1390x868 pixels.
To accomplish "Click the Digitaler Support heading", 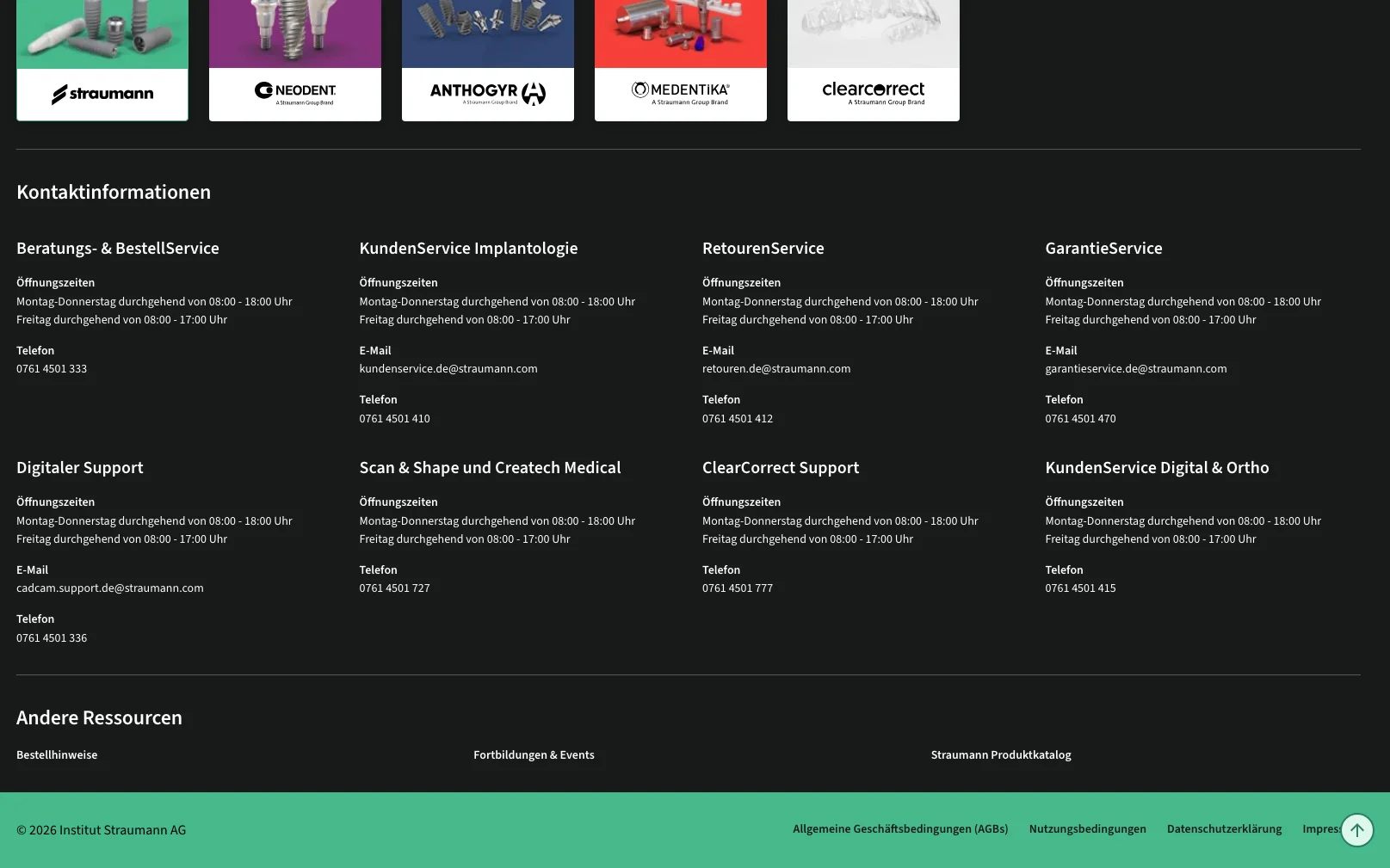I will click(80, 468).
